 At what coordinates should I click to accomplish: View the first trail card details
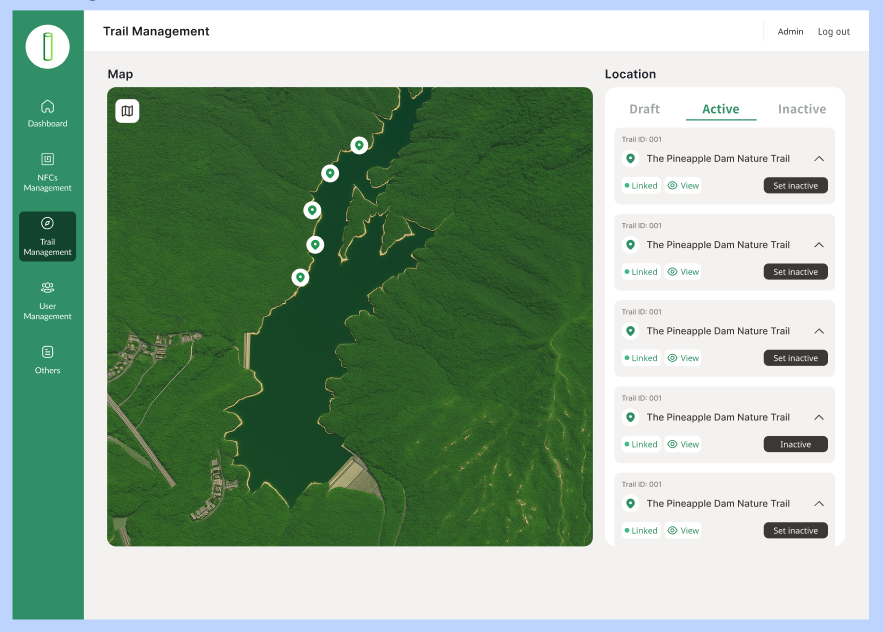684,186
